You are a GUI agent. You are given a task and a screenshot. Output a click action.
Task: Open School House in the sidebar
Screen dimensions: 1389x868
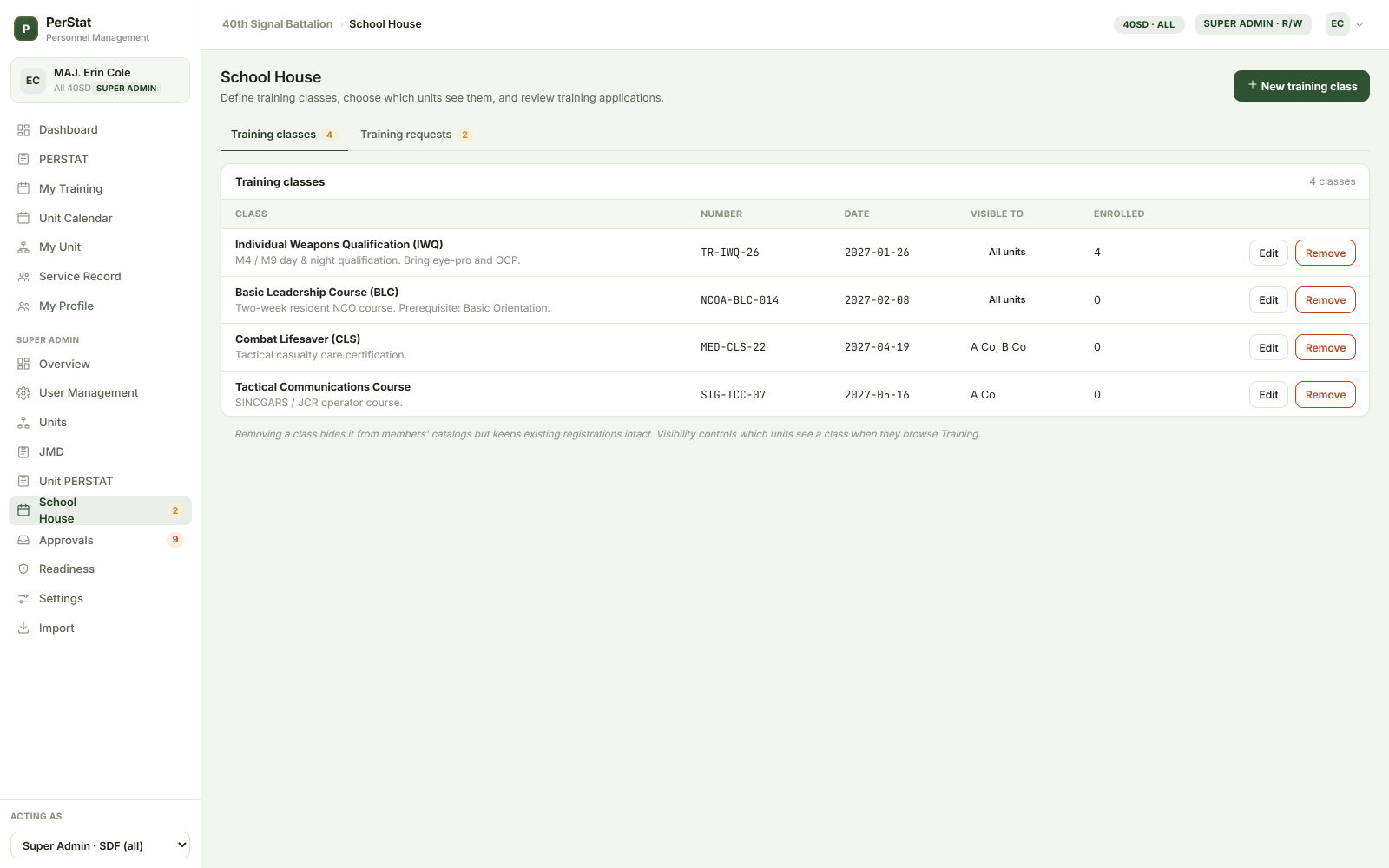pyautogui.click(x=100, y=510)
